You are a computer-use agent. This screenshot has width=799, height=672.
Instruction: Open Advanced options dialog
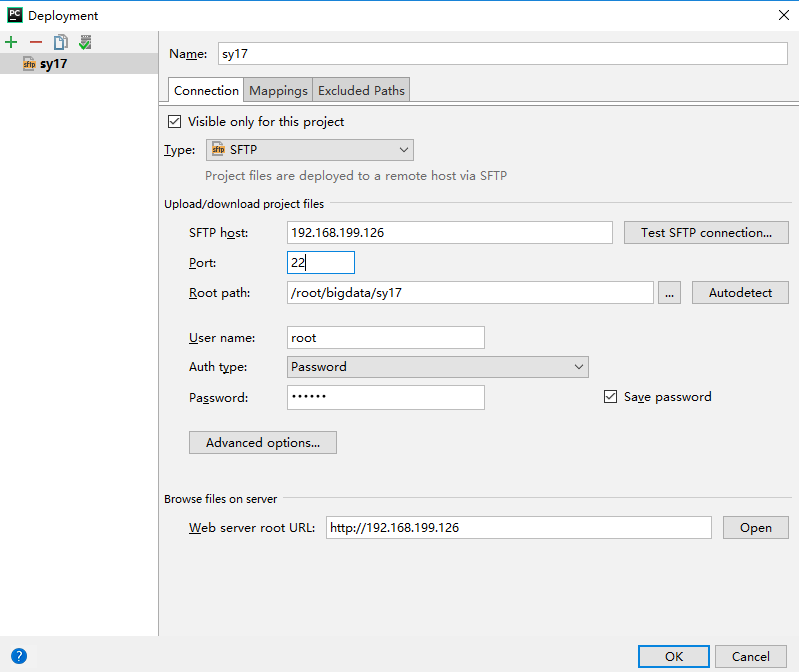click(262, 443)
